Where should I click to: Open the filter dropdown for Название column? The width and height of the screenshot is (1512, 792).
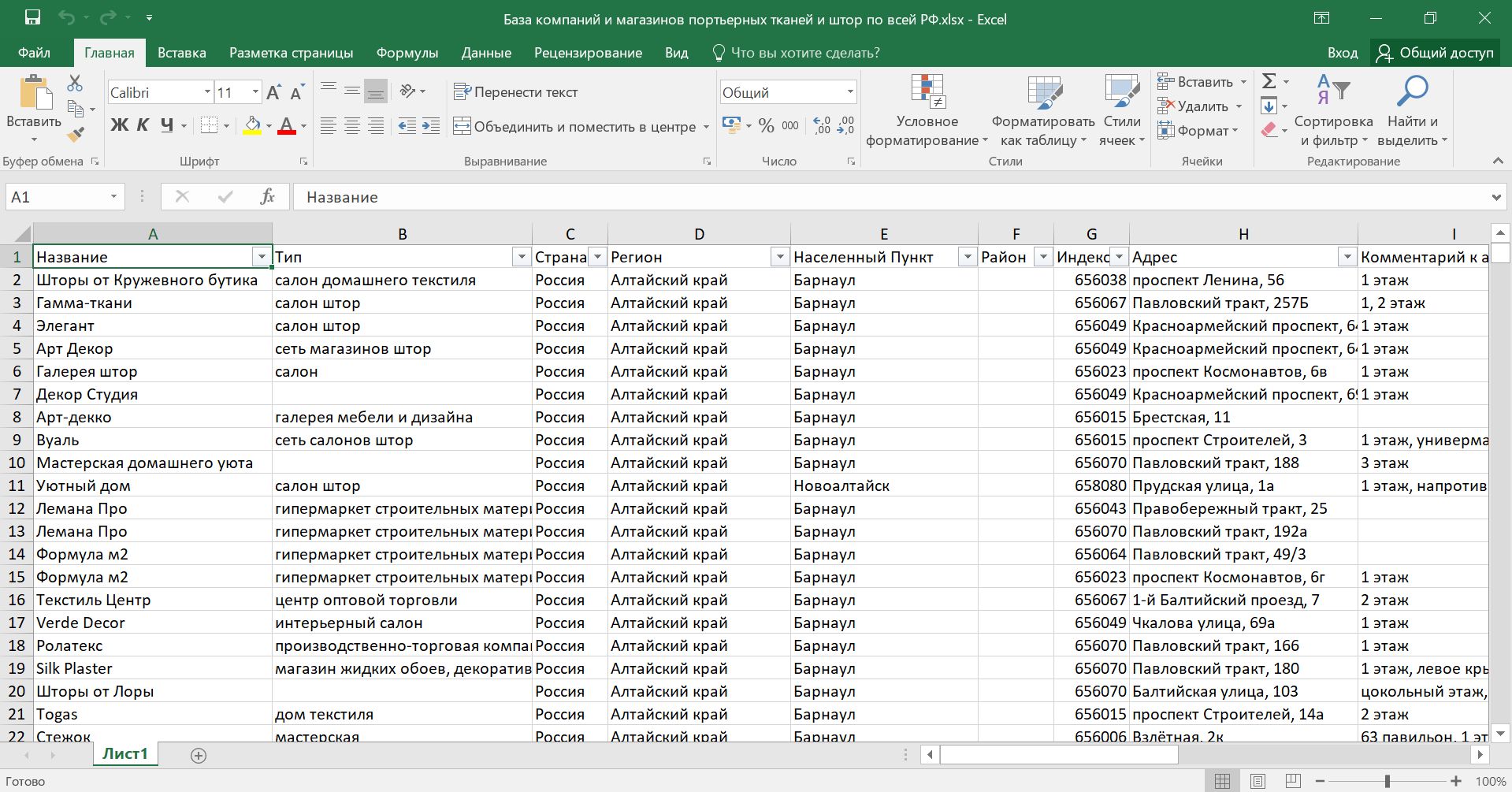(262, 257)
